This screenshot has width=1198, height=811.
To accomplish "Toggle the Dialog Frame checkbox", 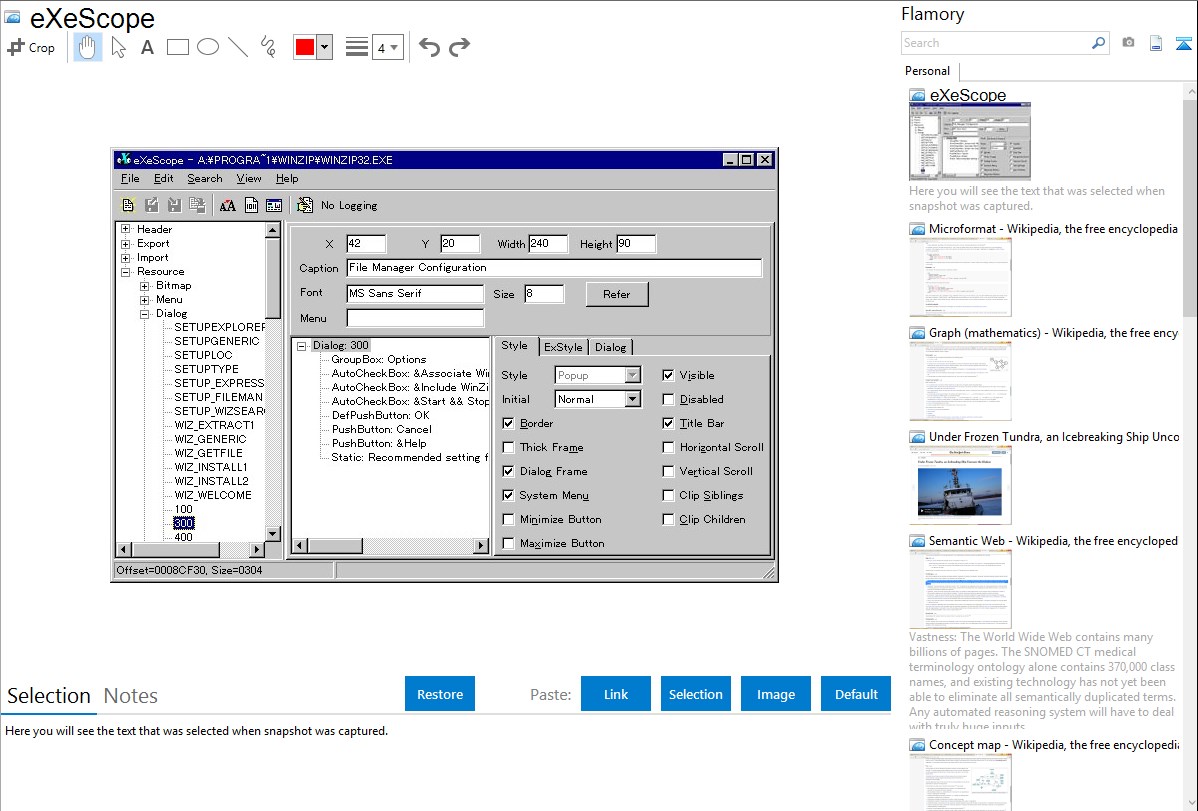I will 508,472.
